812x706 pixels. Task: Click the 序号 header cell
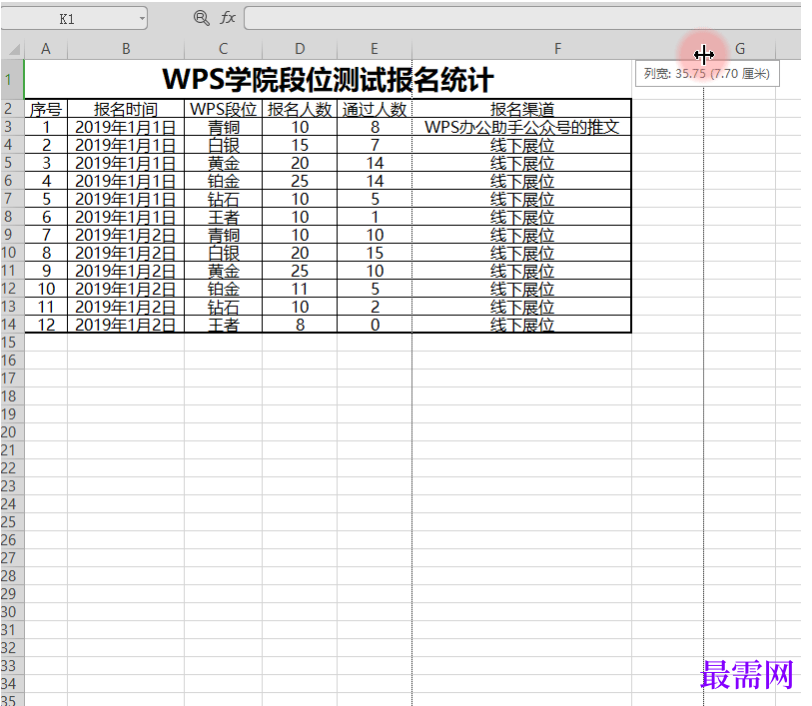click(x=46, y=109)
